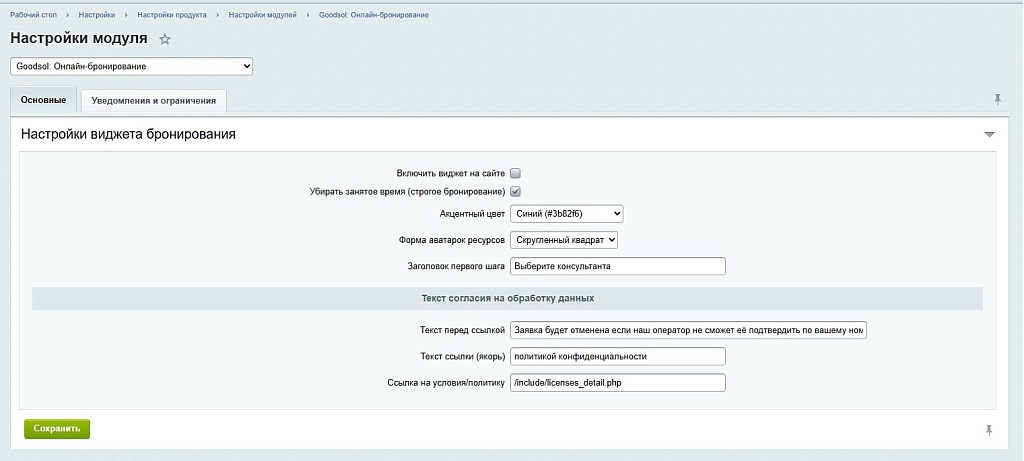1024x461 pixels.
Task: Switch to the Основные tab
Action: 44,101
